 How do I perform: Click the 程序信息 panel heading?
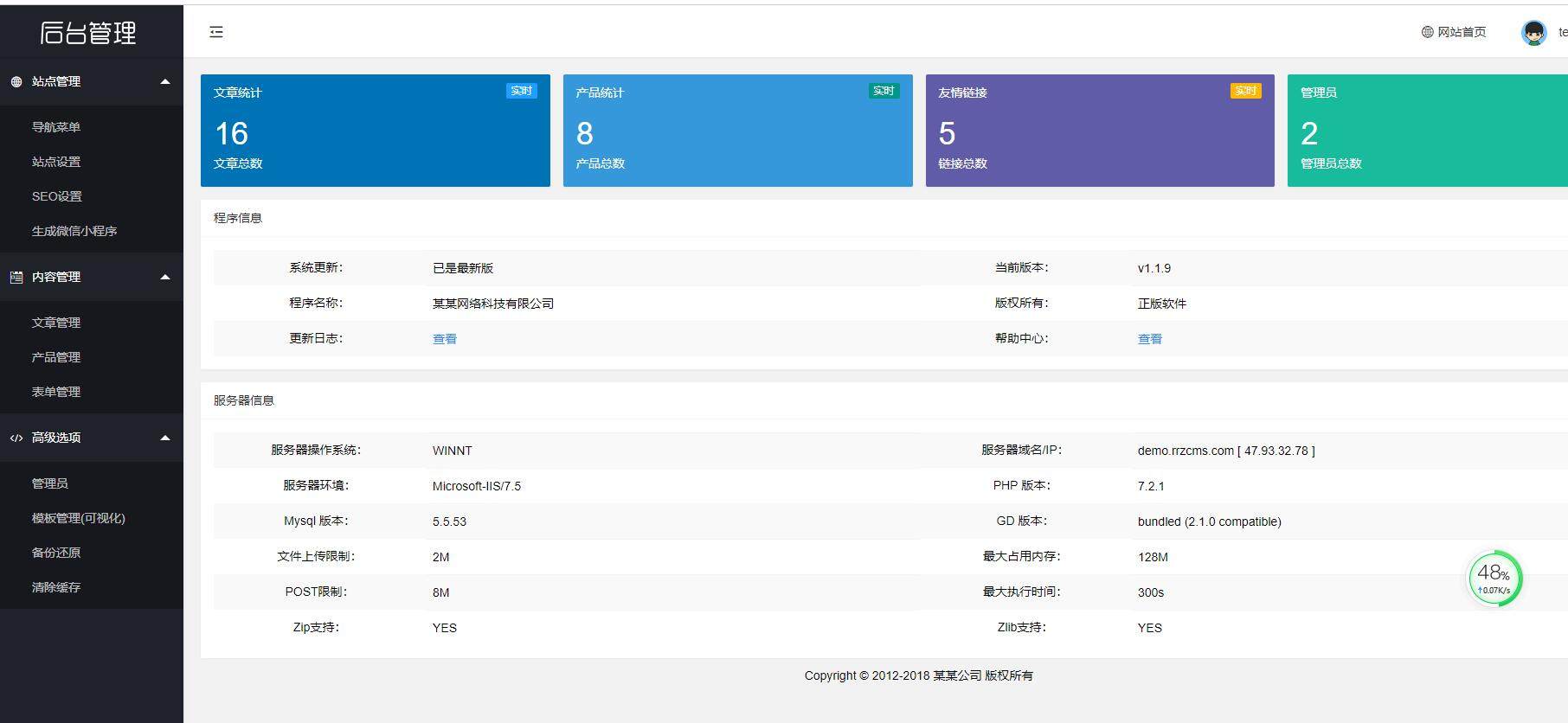click(x=238, y=218)
